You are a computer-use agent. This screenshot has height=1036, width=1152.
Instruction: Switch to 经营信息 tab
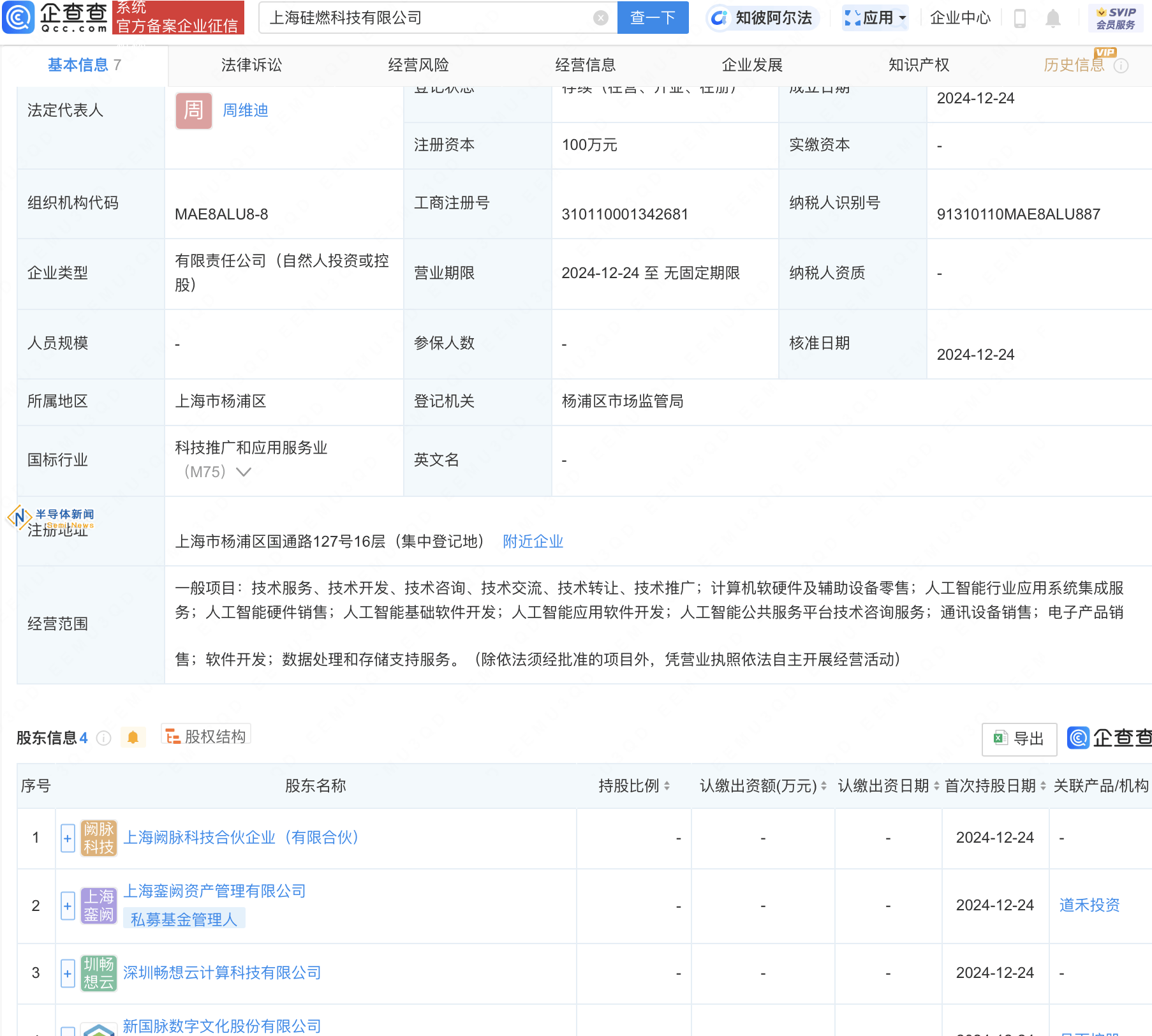(586, 65)
